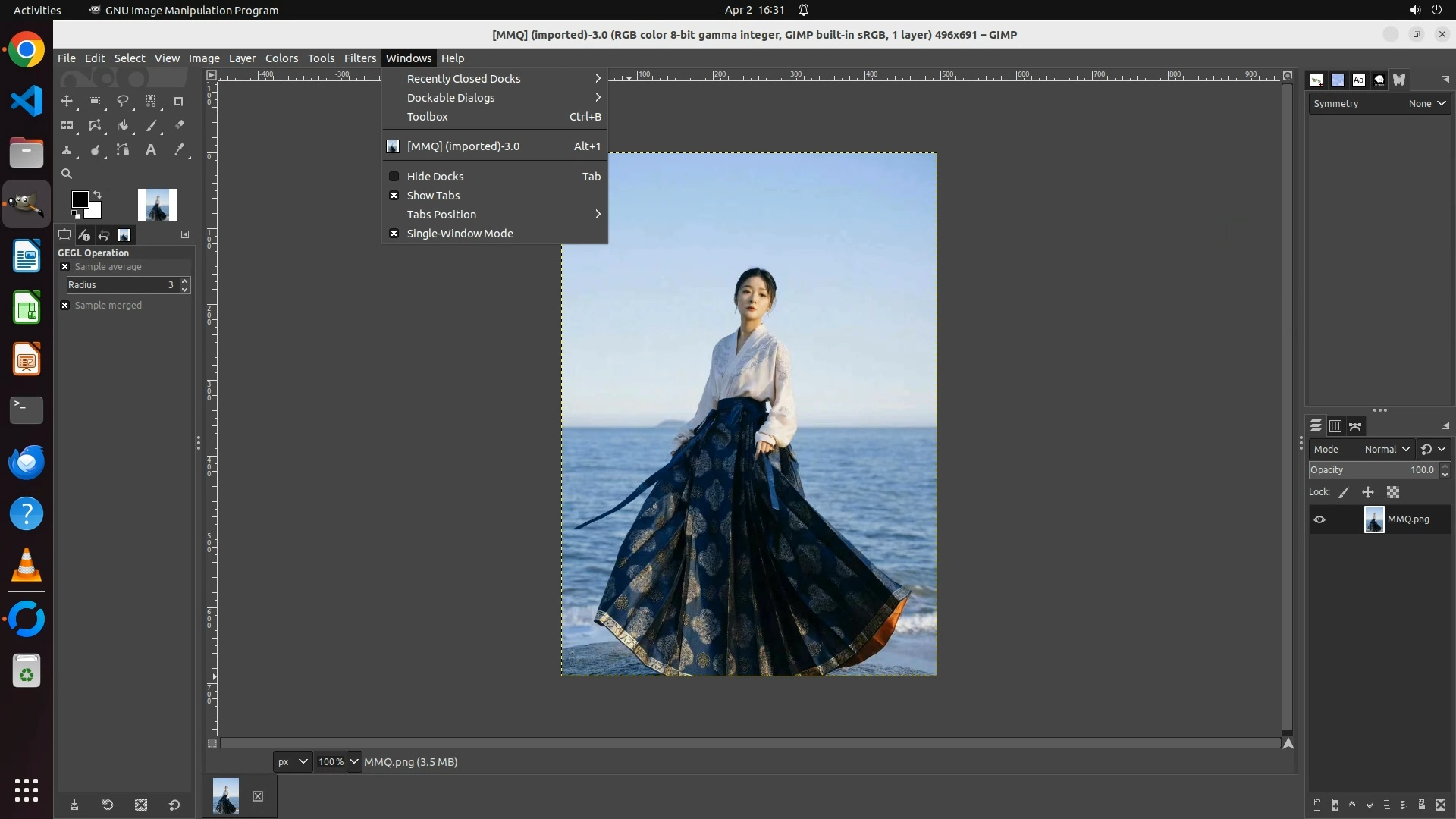Swap foreground and background colors
The height and width of the screenshot is (819, 1456).
(x=97, y=195)
